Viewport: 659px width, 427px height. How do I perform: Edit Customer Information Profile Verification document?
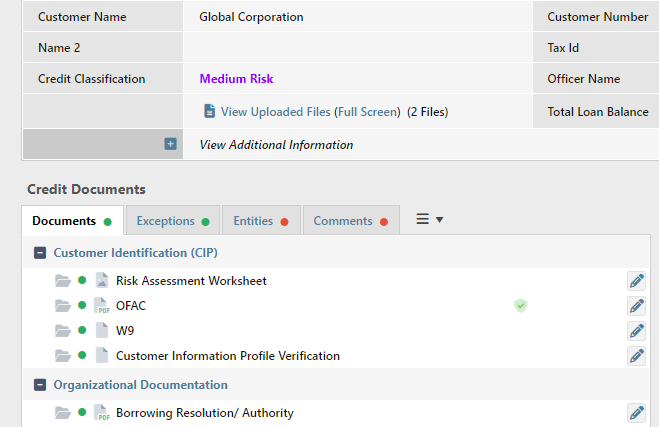click(636, 356)
